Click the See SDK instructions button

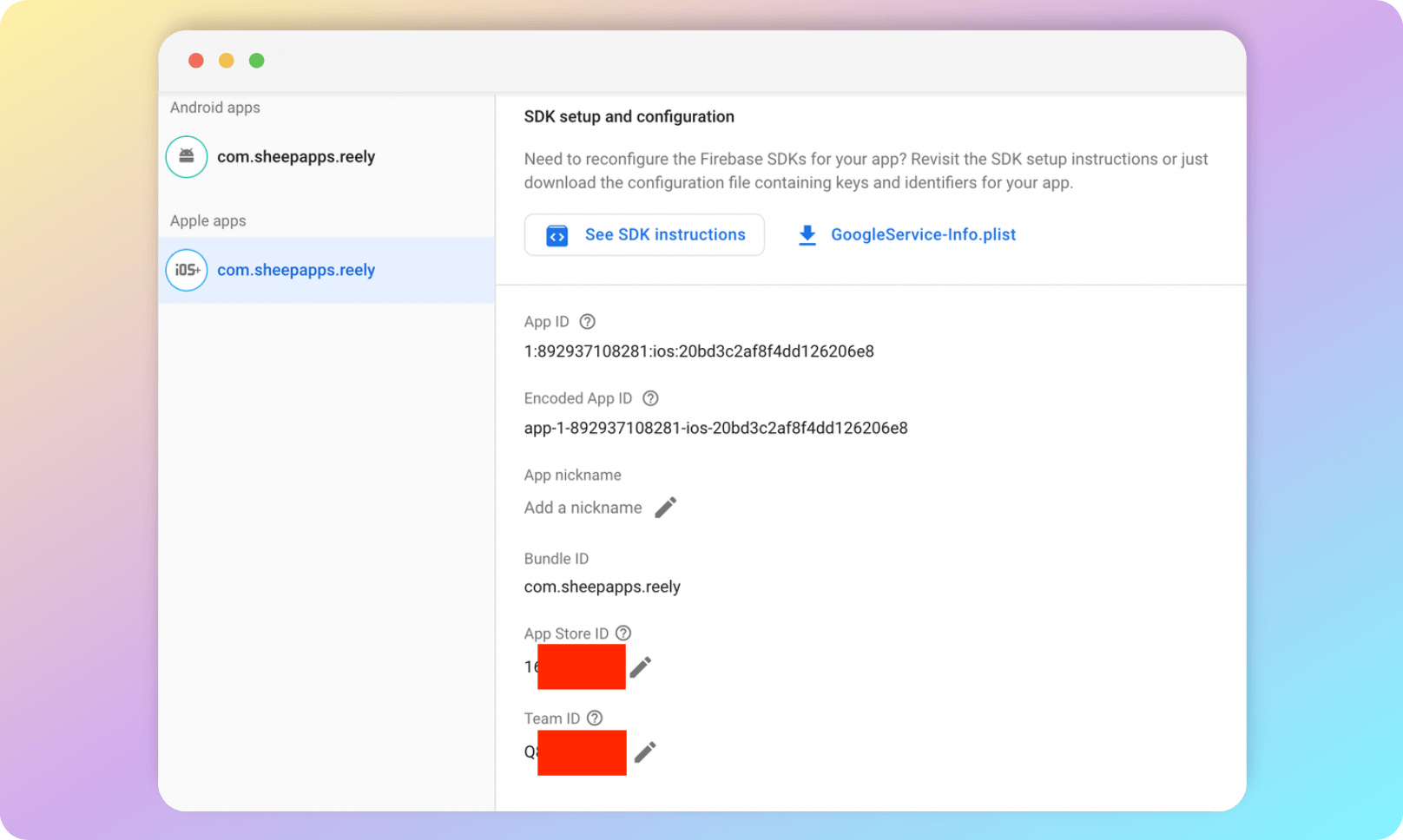click(644, 235)
